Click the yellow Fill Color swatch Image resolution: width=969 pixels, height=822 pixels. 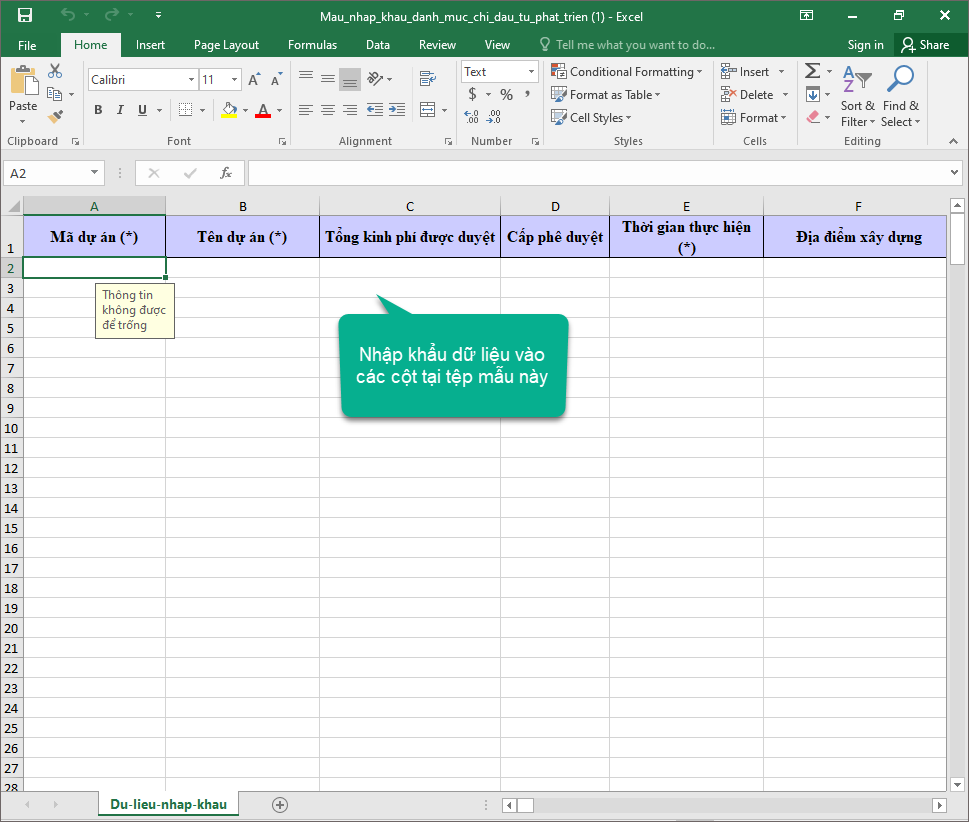(229, 110)
